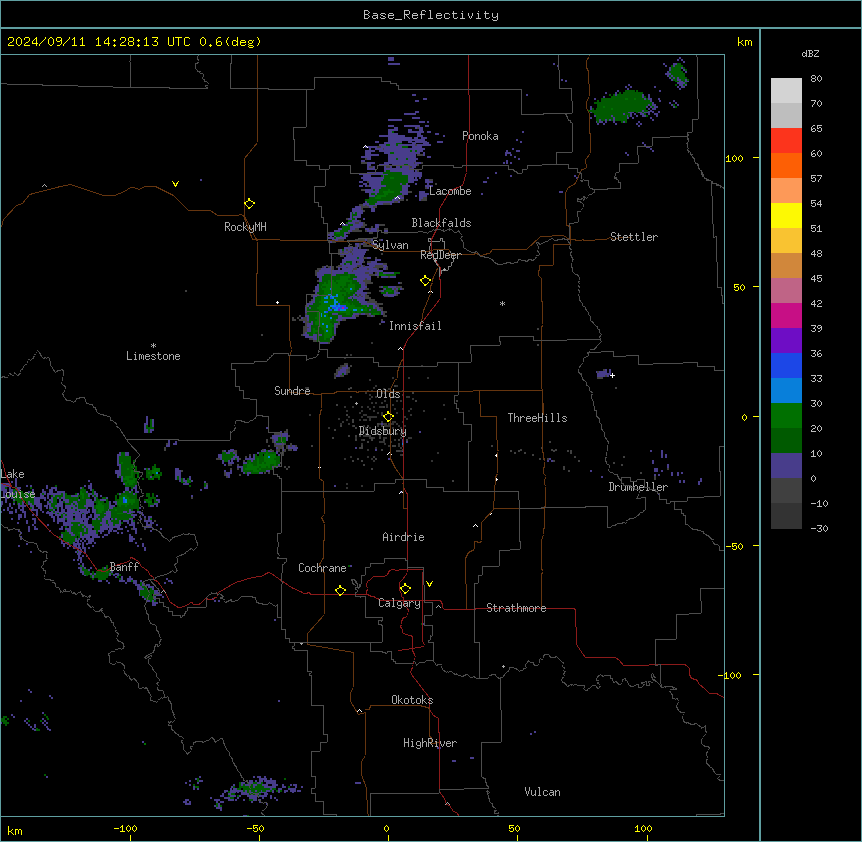
Task: Click the Sylvan label on the map
Action: tap(390, 245)
